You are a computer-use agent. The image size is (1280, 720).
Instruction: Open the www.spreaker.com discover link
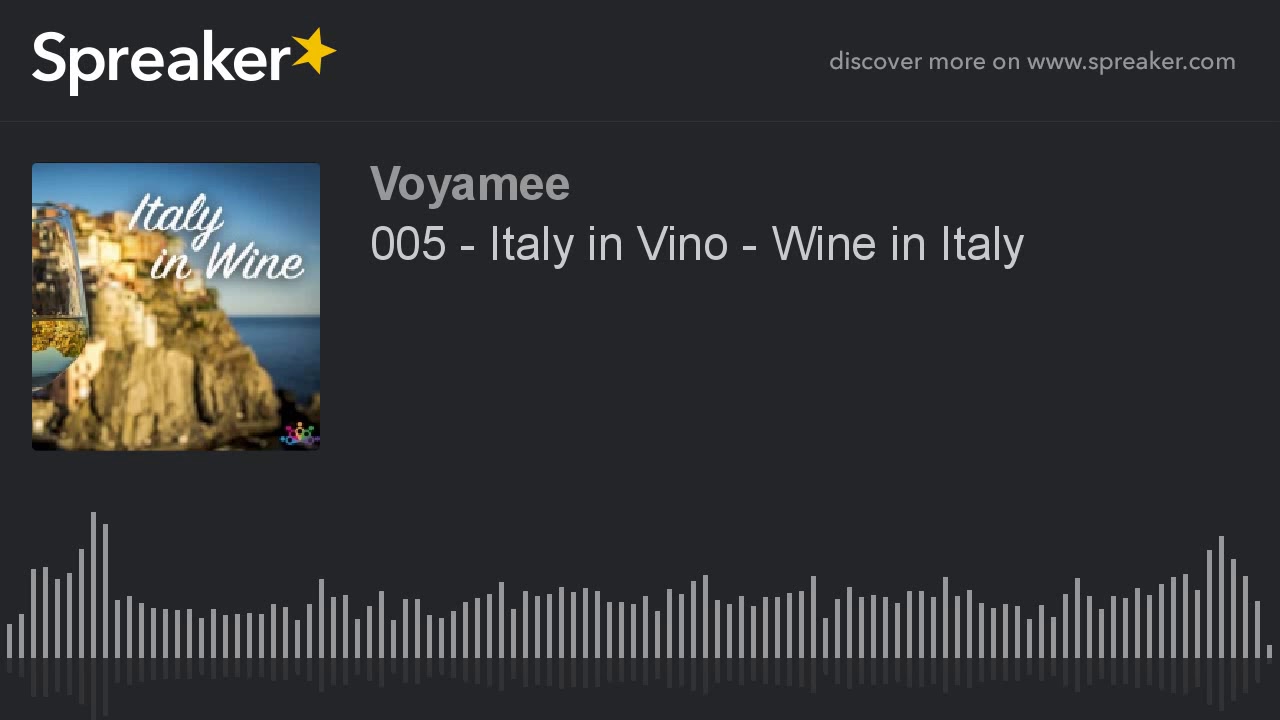pos(1131,62)
